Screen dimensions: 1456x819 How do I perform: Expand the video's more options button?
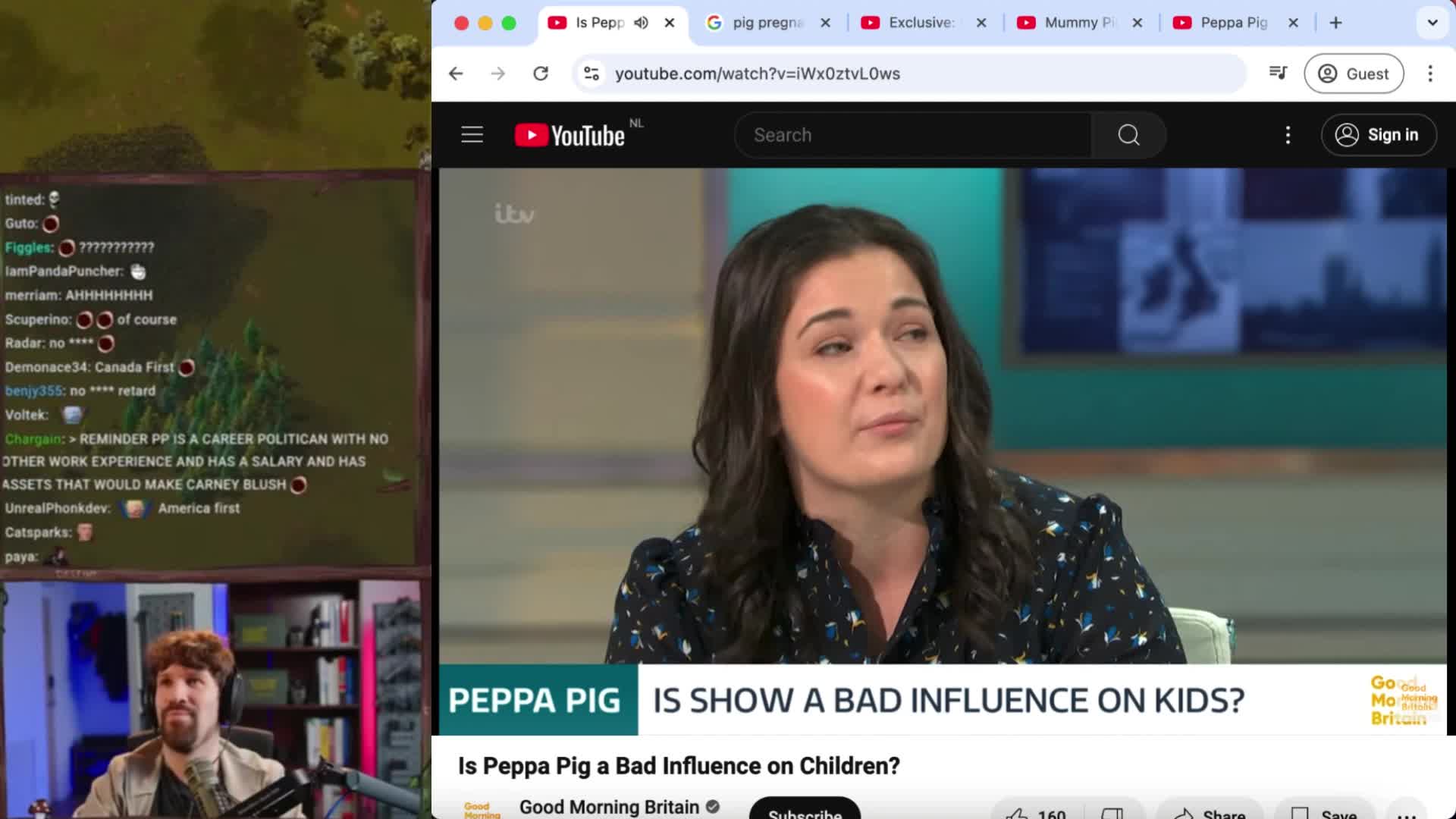pyautogui.click(x=1407, y=813)
